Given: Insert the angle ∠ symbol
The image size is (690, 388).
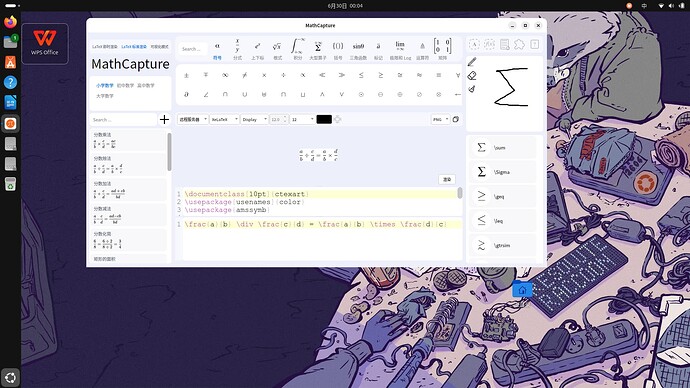Looking at the screenshot, I should pyautogui.click(x=206, y=94).
